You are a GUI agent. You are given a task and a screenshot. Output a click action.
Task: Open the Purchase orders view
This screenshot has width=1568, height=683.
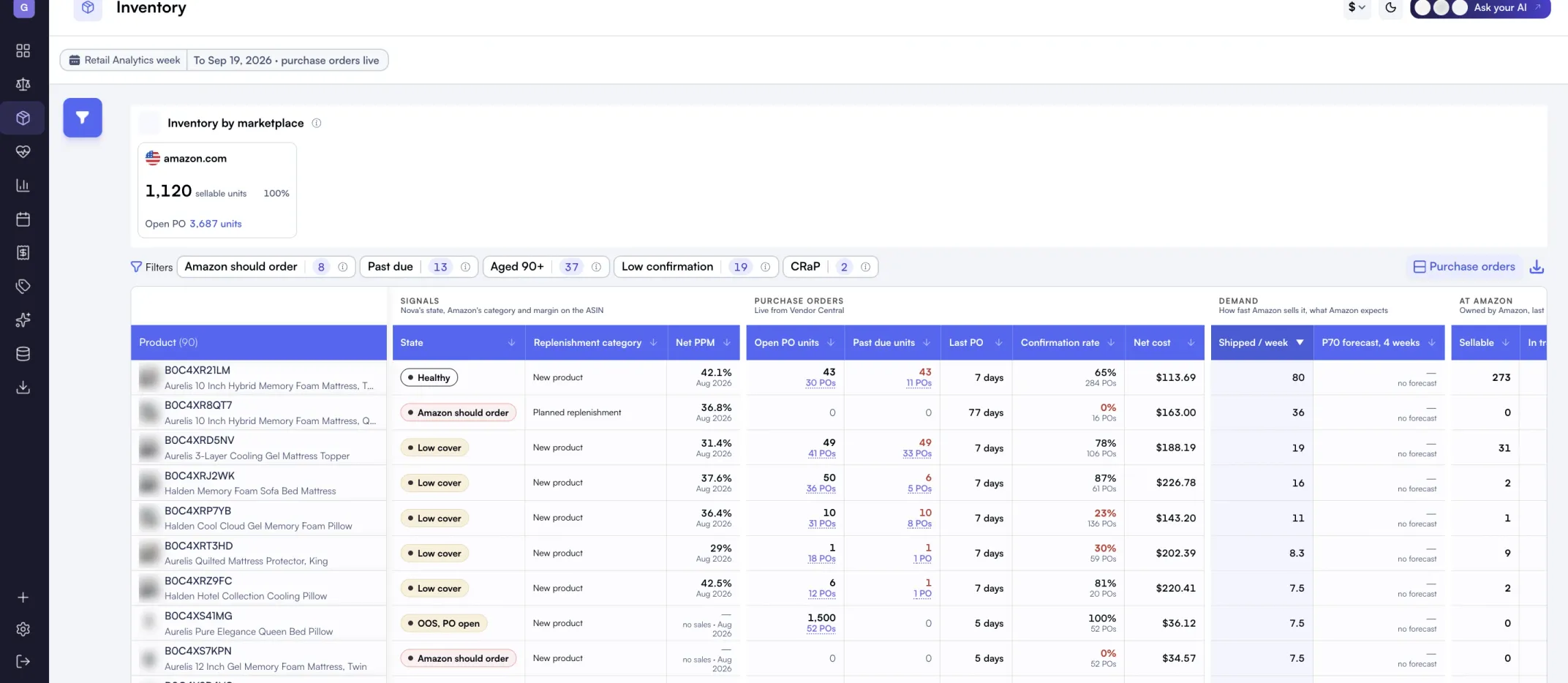pyautogui.click(x=1464, y=267)
